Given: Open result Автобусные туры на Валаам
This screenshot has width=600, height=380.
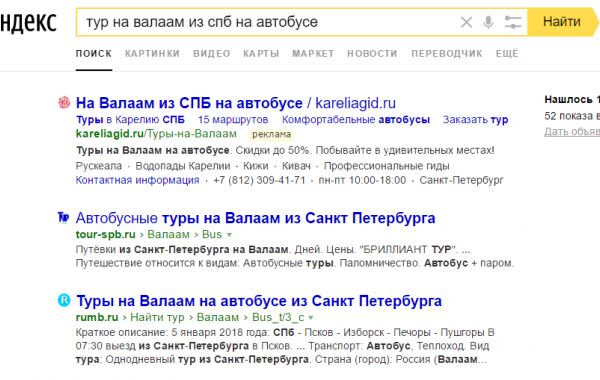Looking at the screenshot, I should (256, 218).
